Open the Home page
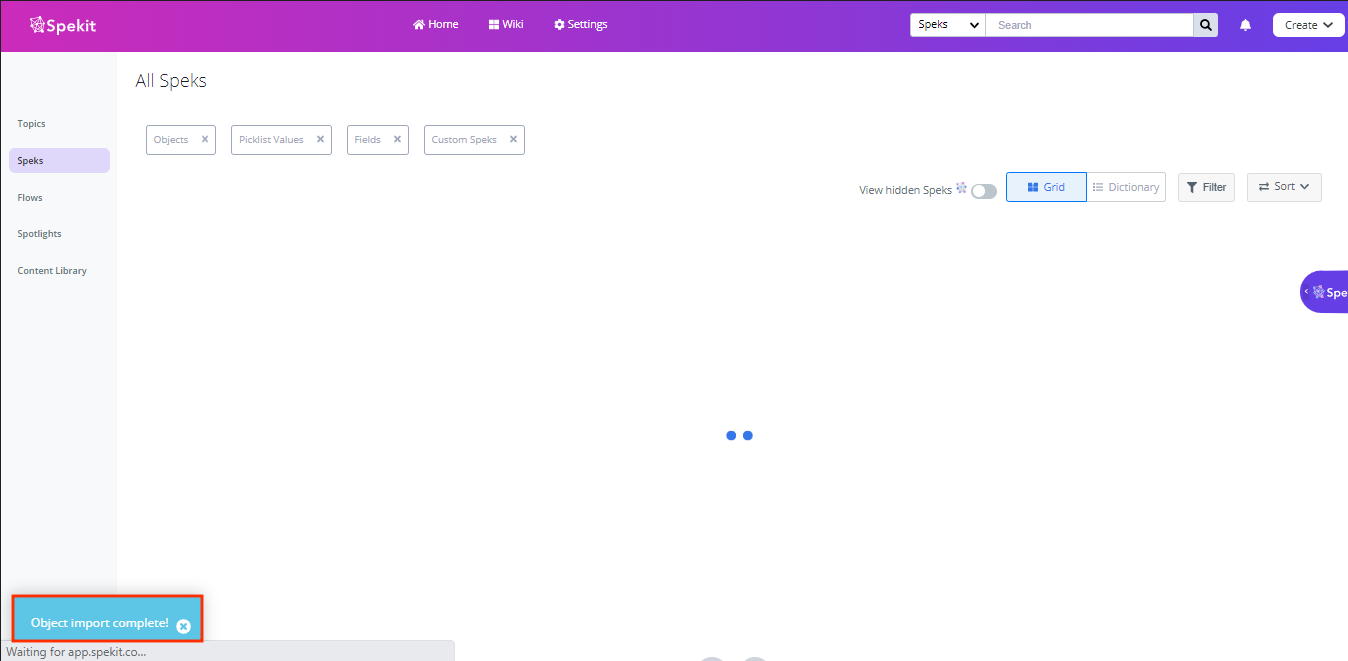The image size is (1348, 661). [436, 24]
